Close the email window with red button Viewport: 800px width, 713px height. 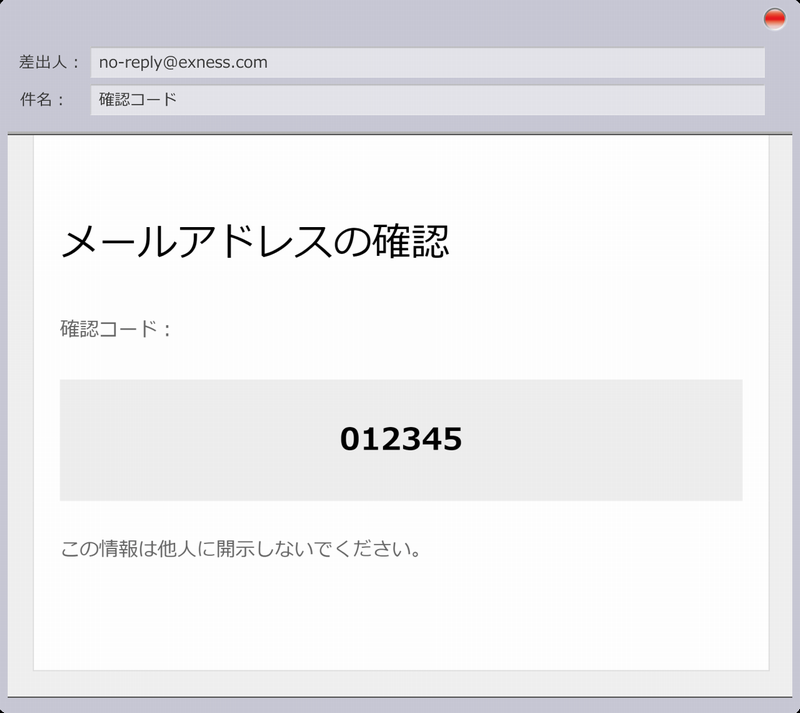(774, 19)
